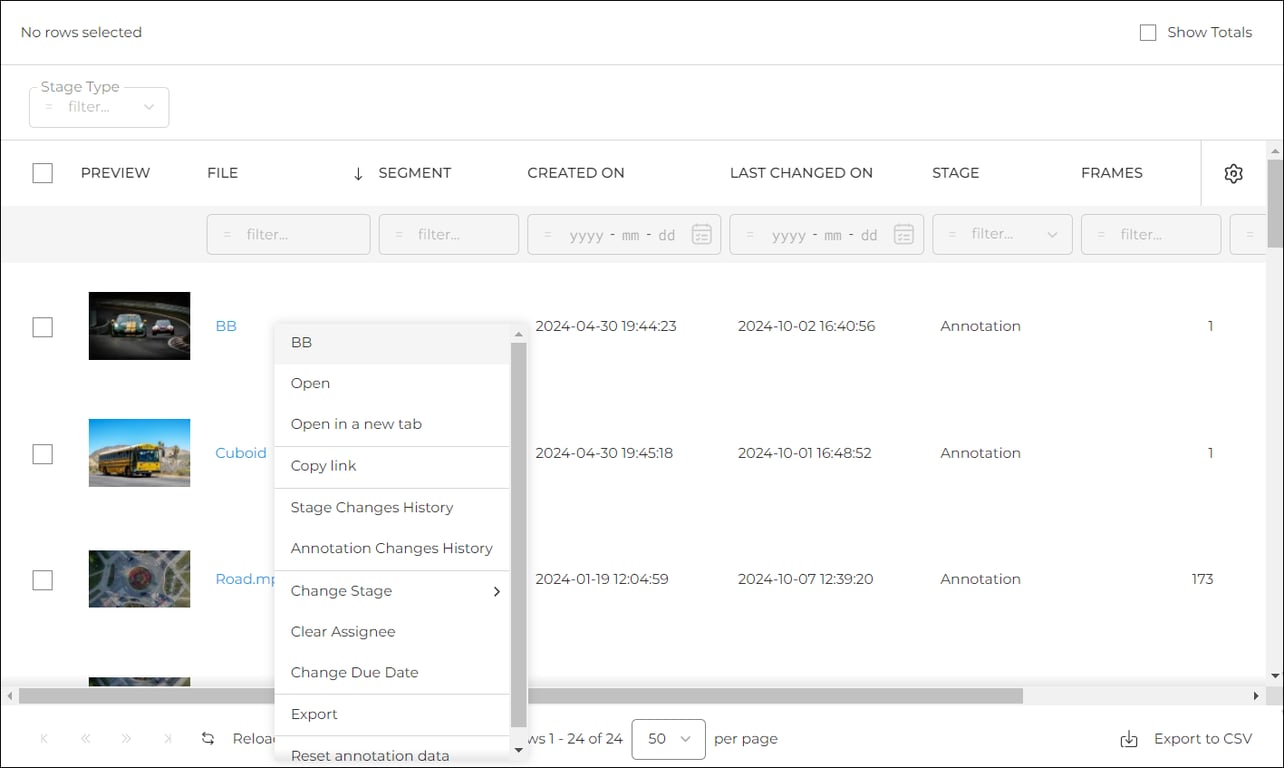Click the school bus thumbnail image
1284x768 pixels.
[x=139, y=452]
